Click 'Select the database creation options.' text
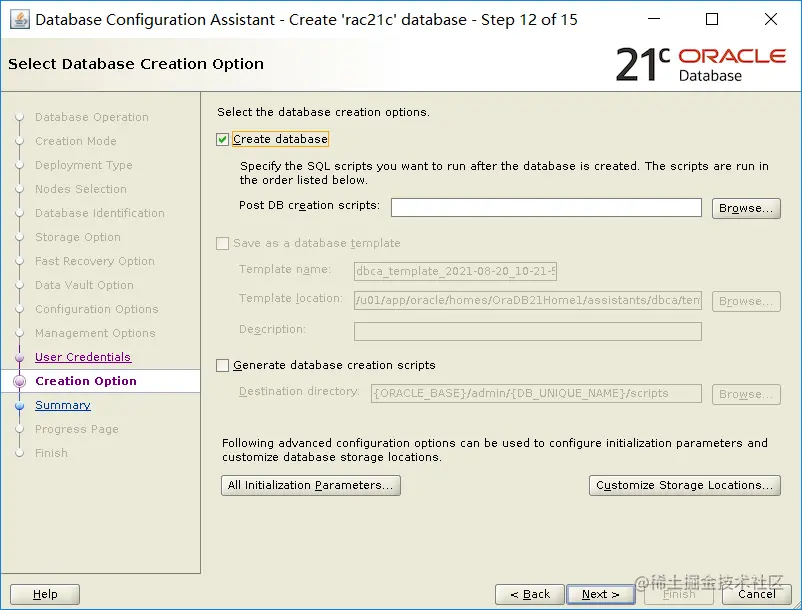Viewport: 802px width, 610px height. [323, 112]
